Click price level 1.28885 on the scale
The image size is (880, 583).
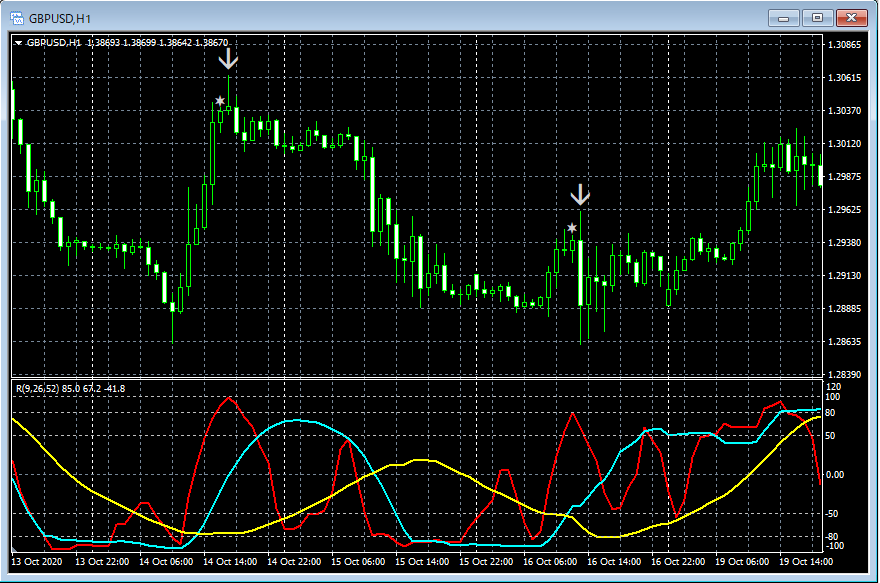pos(845,309)
